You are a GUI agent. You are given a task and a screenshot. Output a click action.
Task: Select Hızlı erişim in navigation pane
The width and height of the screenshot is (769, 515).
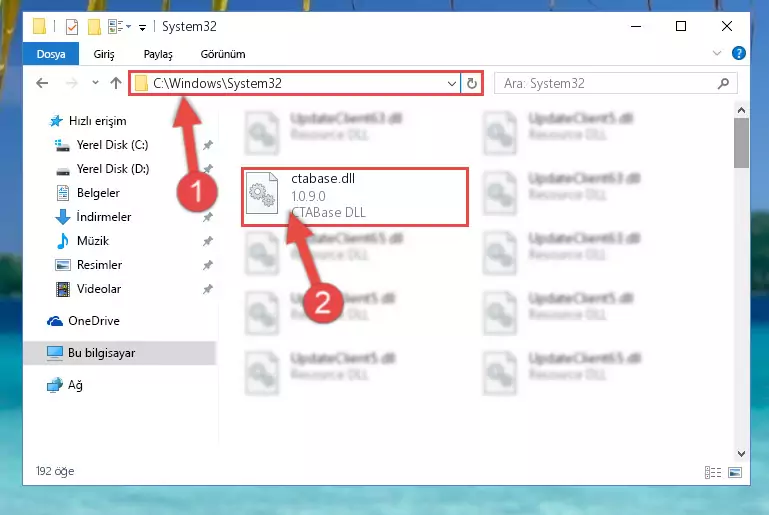(x=97, y=121)
